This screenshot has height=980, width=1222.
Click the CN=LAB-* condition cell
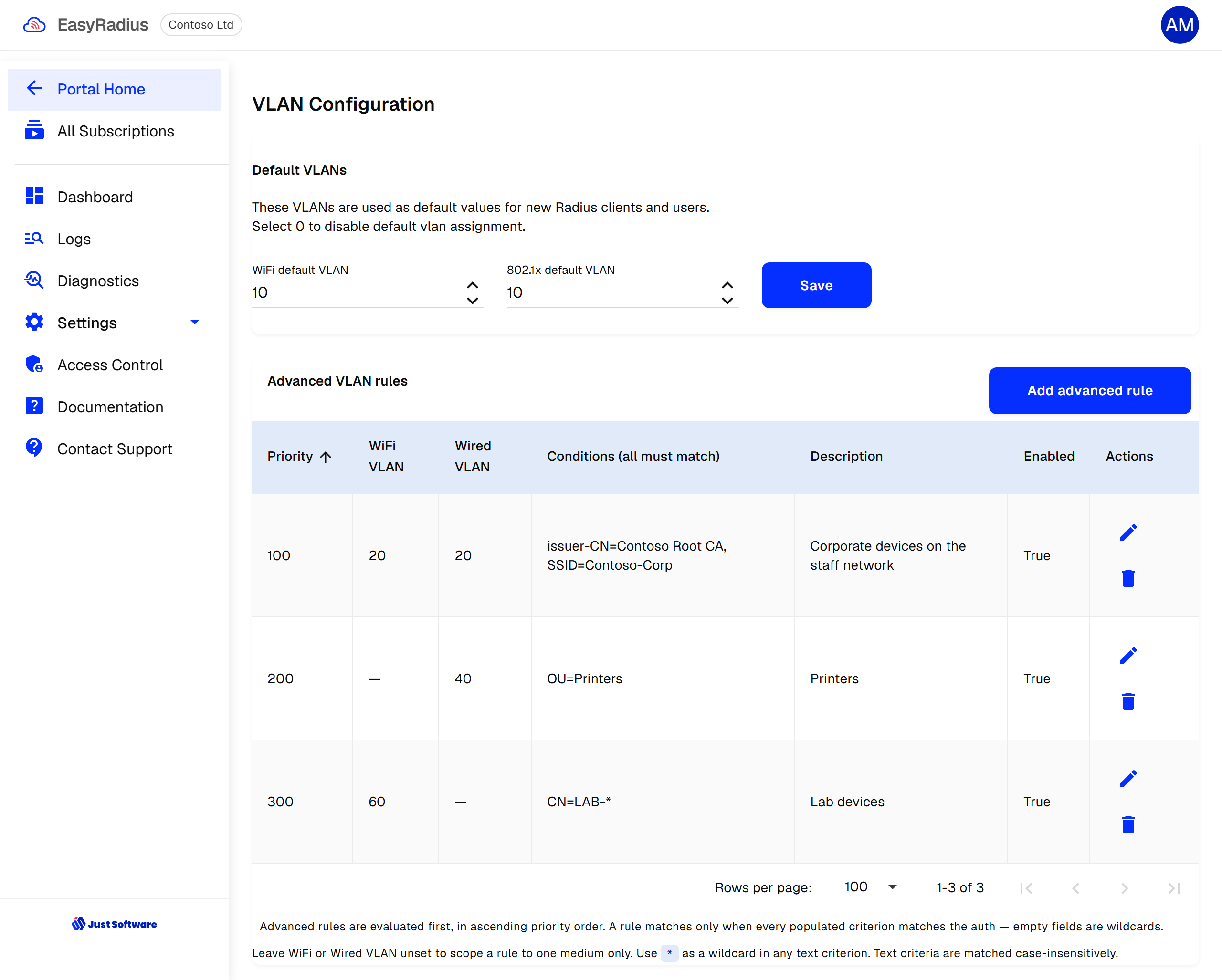tap(663, 802)
